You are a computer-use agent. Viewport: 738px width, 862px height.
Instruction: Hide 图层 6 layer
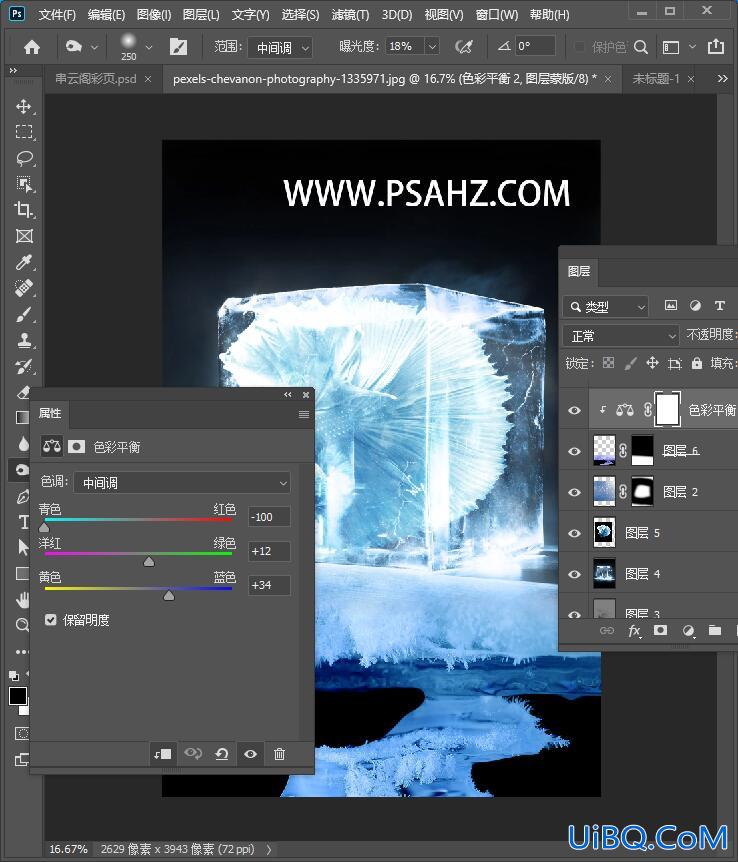pyautogui.click(x=574, y=451)
